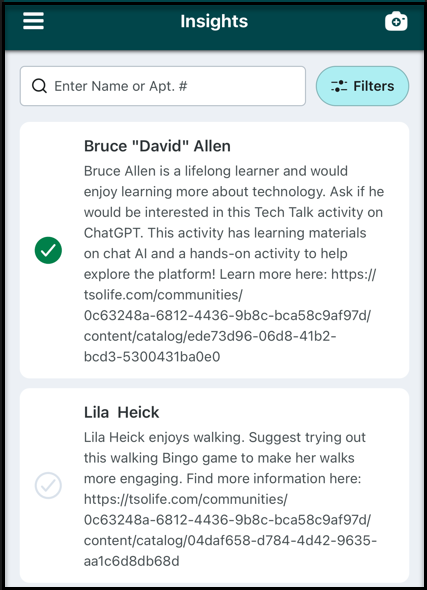
Task: Open Bruce Allen's insight description text
Action: click(234, 264)
